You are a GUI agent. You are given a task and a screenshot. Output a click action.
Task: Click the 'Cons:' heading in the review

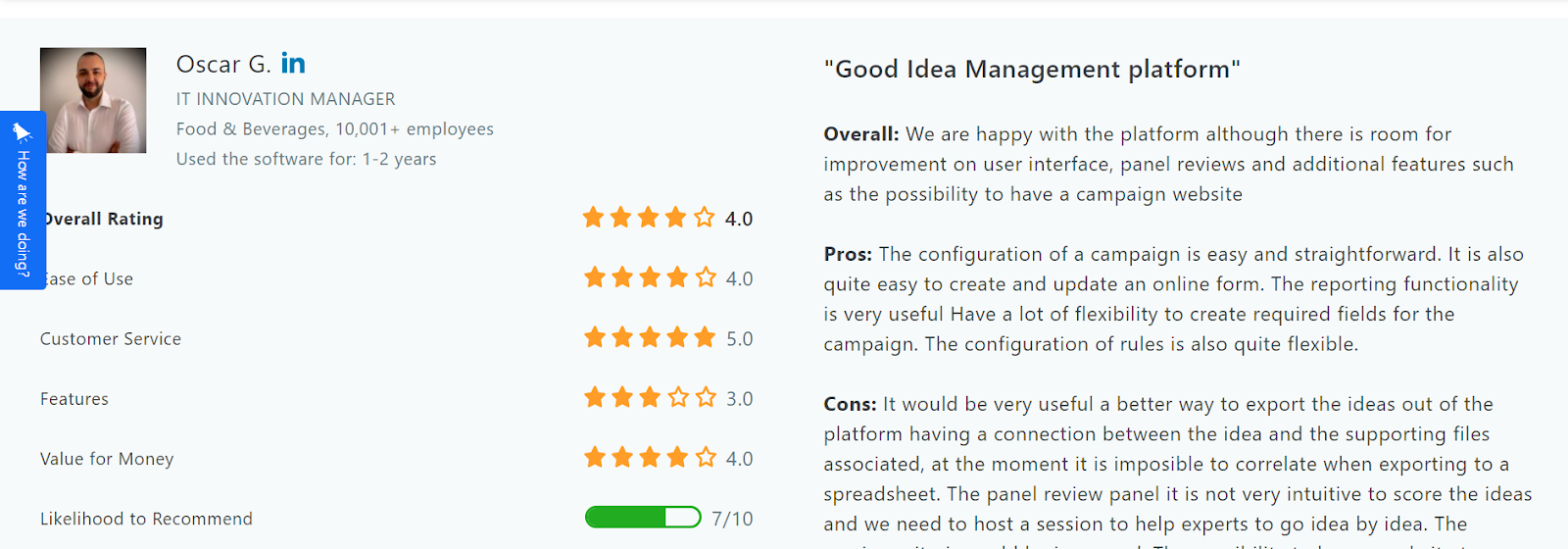pyautogui.click(x=850, y=404)
